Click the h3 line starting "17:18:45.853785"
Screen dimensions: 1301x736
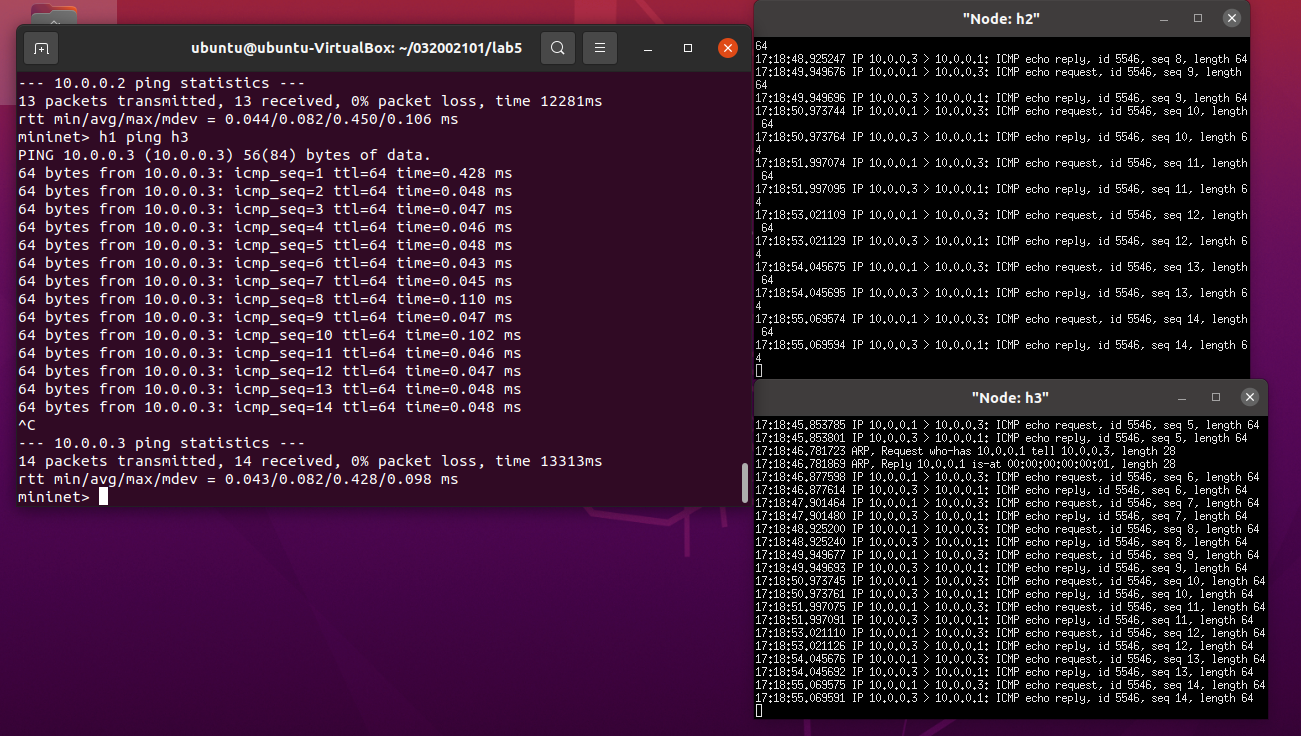(x=1007, y=425)
